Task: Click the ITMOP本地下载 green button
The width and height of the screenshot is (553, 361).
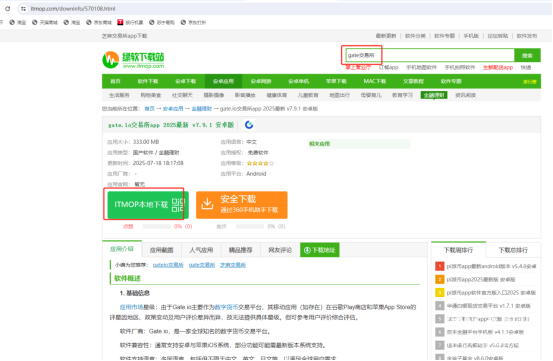Action: (x=148, y=205)
